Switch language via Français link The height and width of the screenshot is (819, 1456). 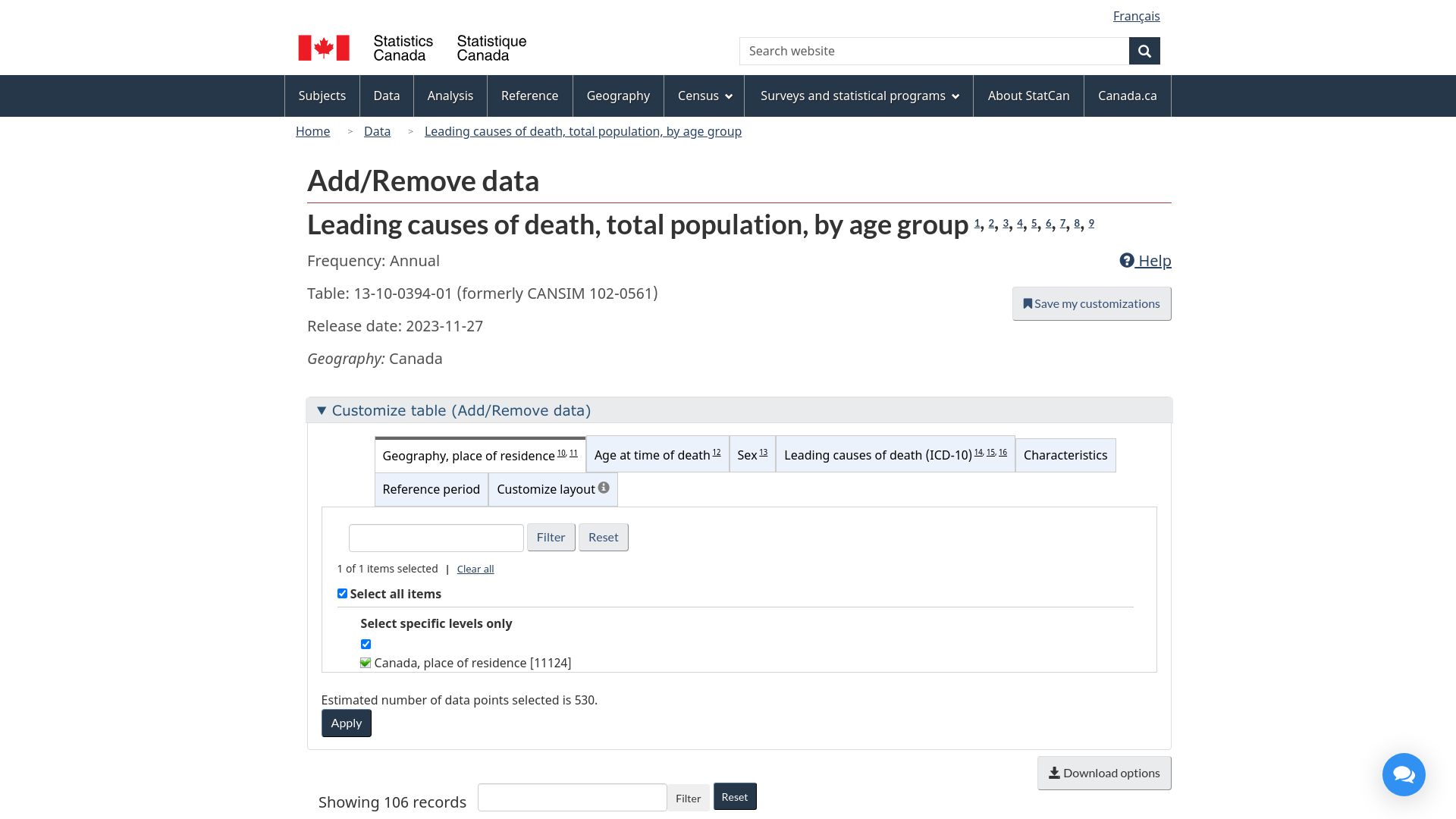pyautogui.click(x=1136, y=16)
